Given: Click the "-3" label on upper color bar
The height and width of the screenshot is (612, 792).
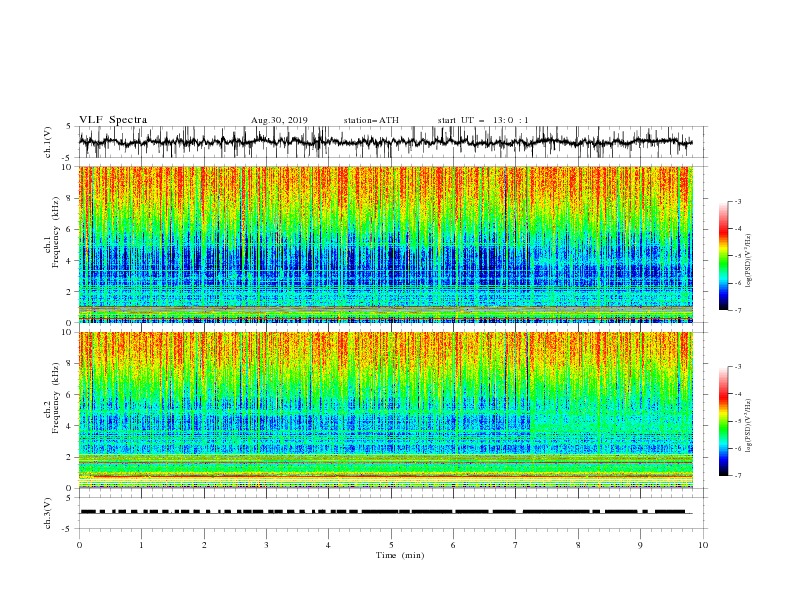Looking at the screenshot, I should pyautogui.click(x=737, y=201).
